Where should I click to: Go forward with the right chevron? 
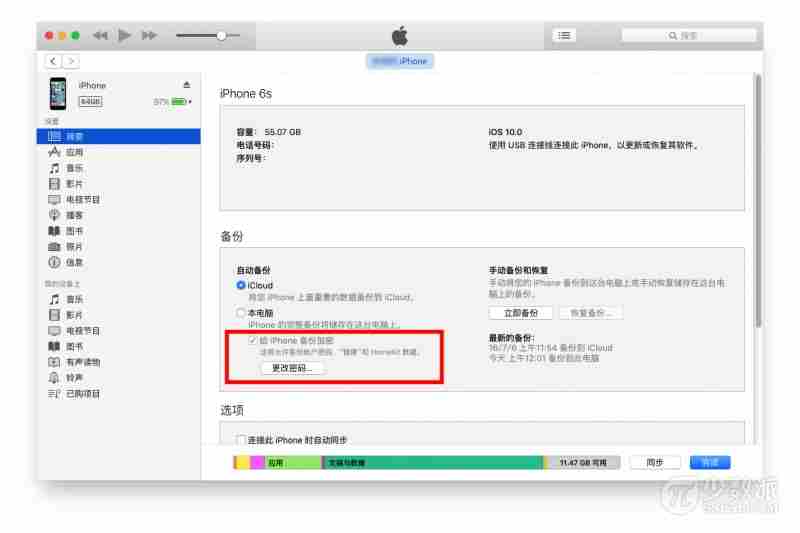click(x=71, y=61)
